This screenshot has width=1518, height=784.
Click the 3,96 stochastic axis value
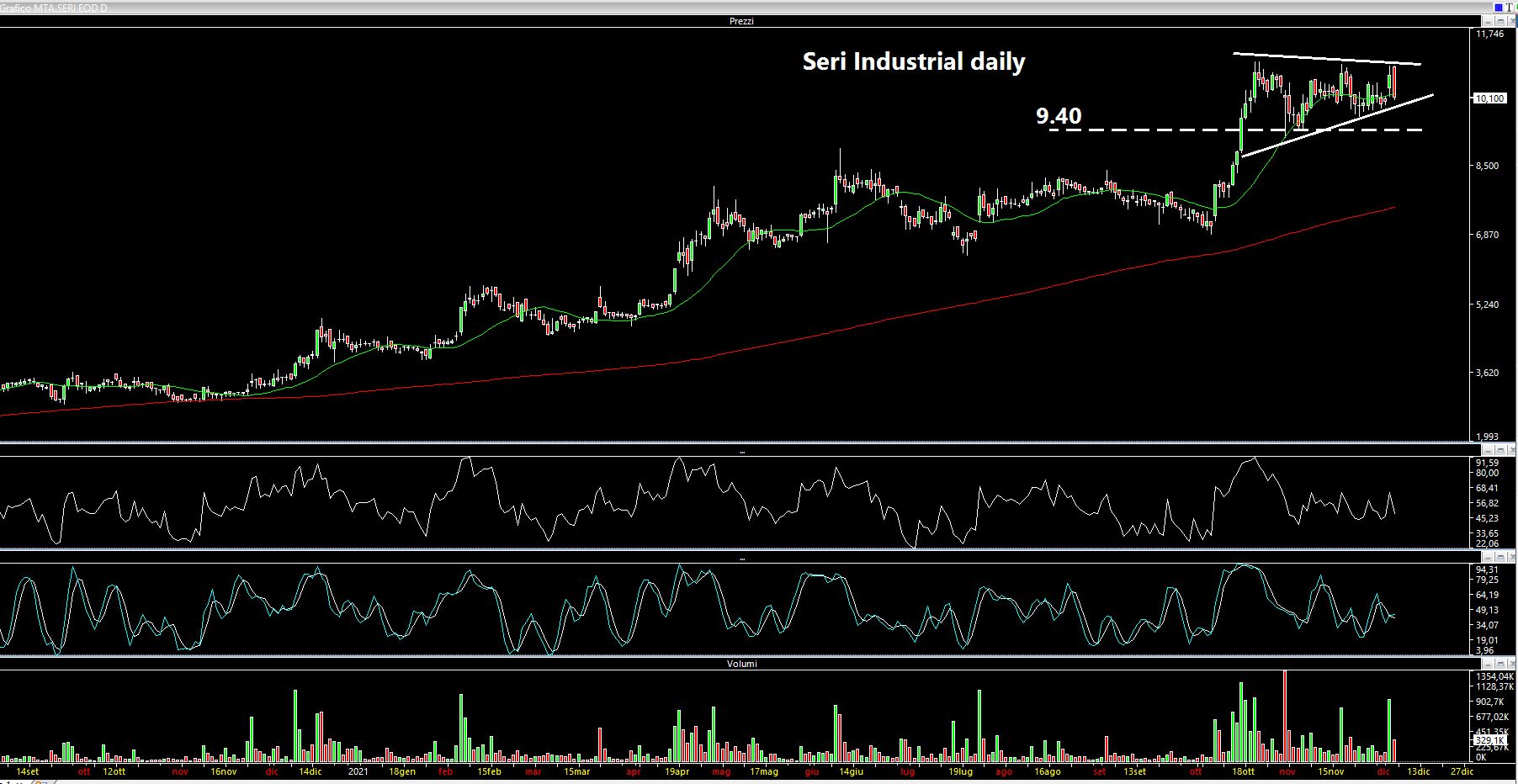click(x=1485, y=650)
